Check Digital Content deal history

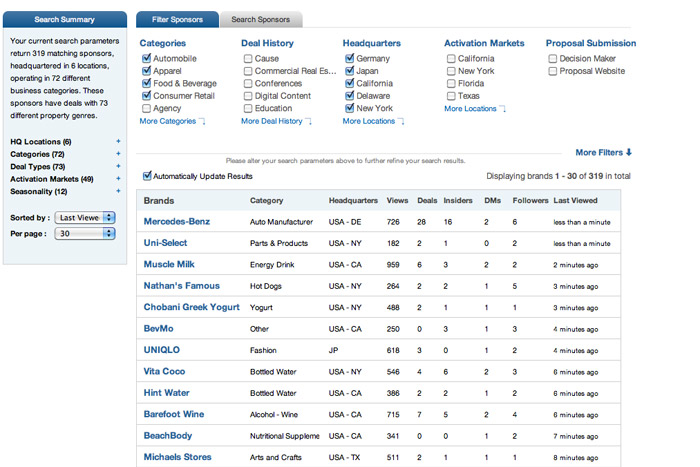(x=248, y=96)
